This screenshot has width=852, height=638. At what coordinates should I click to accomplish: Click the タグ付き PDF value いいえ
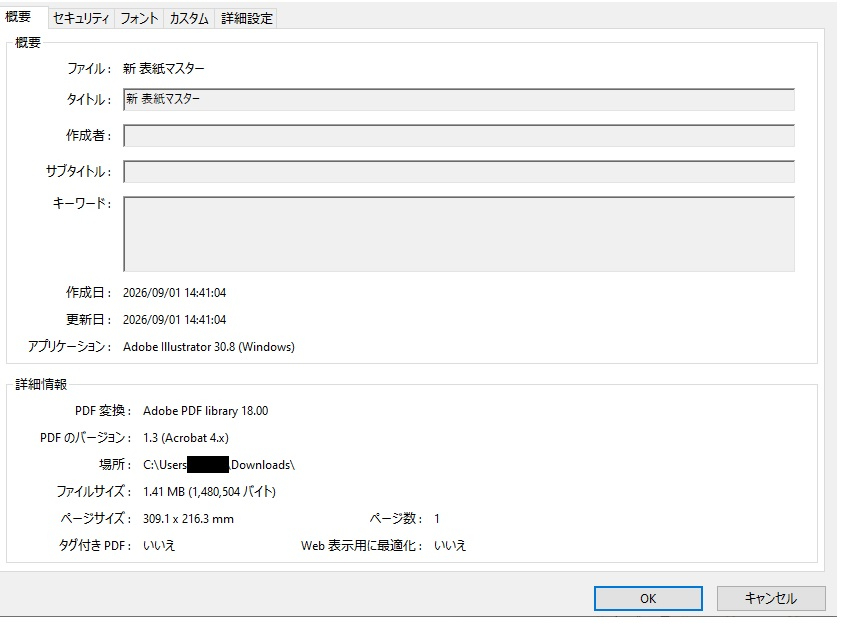tap(159, 545)
